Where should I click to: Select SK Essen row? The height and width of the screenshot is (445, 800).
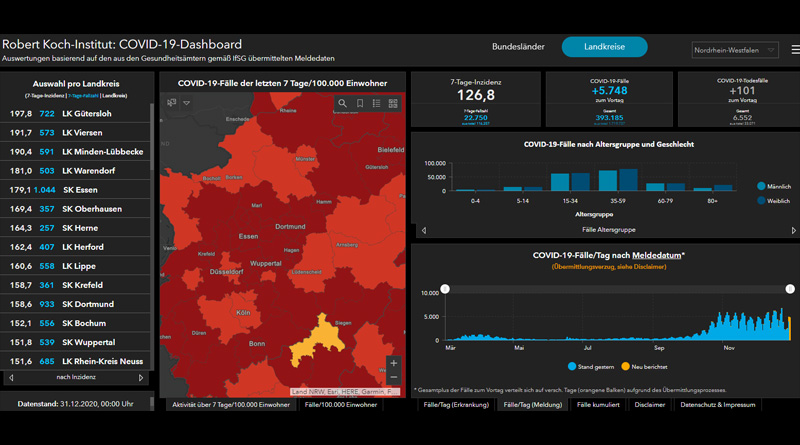tap(76, 190)
